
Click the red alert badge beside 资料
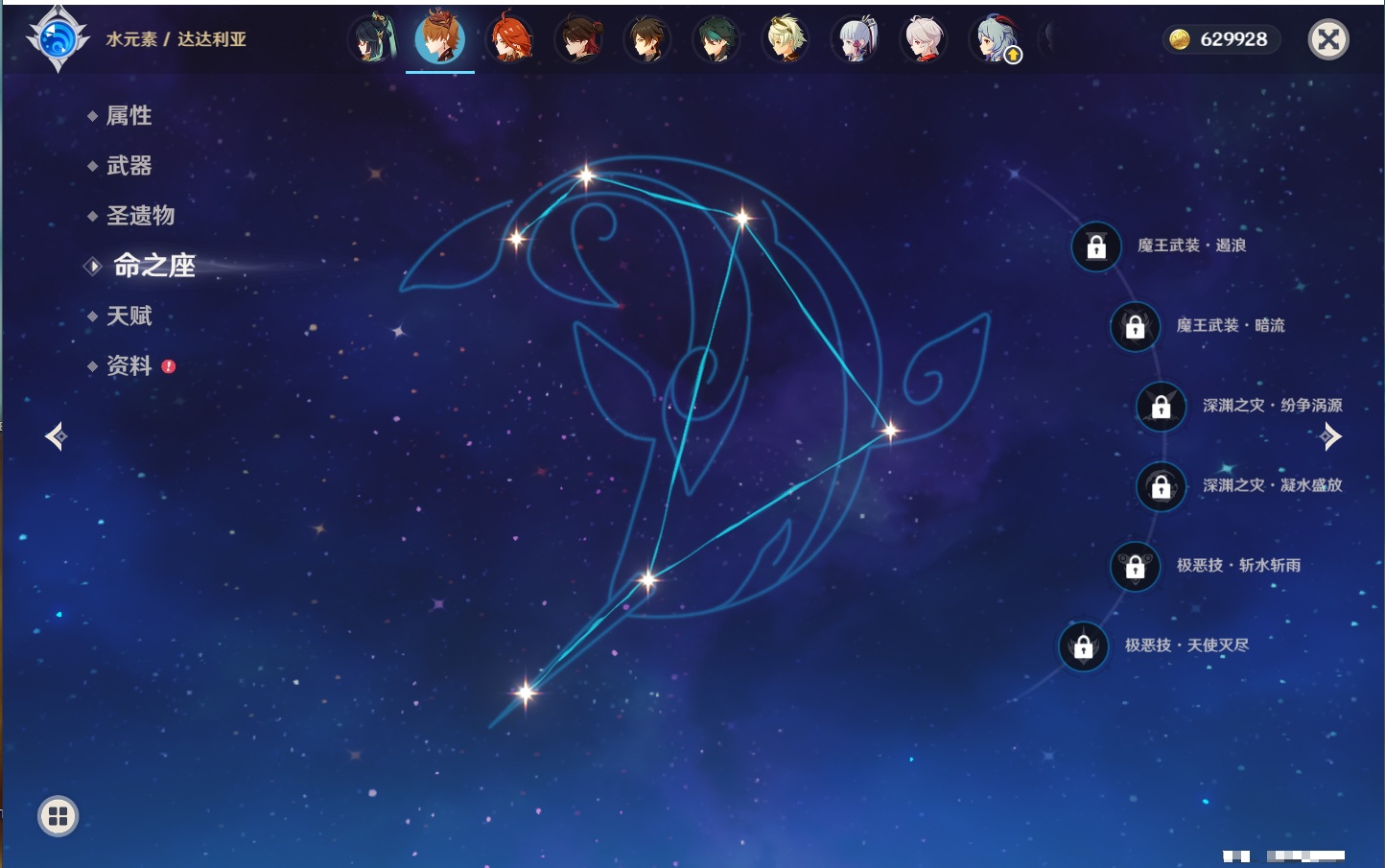(169, 366)
